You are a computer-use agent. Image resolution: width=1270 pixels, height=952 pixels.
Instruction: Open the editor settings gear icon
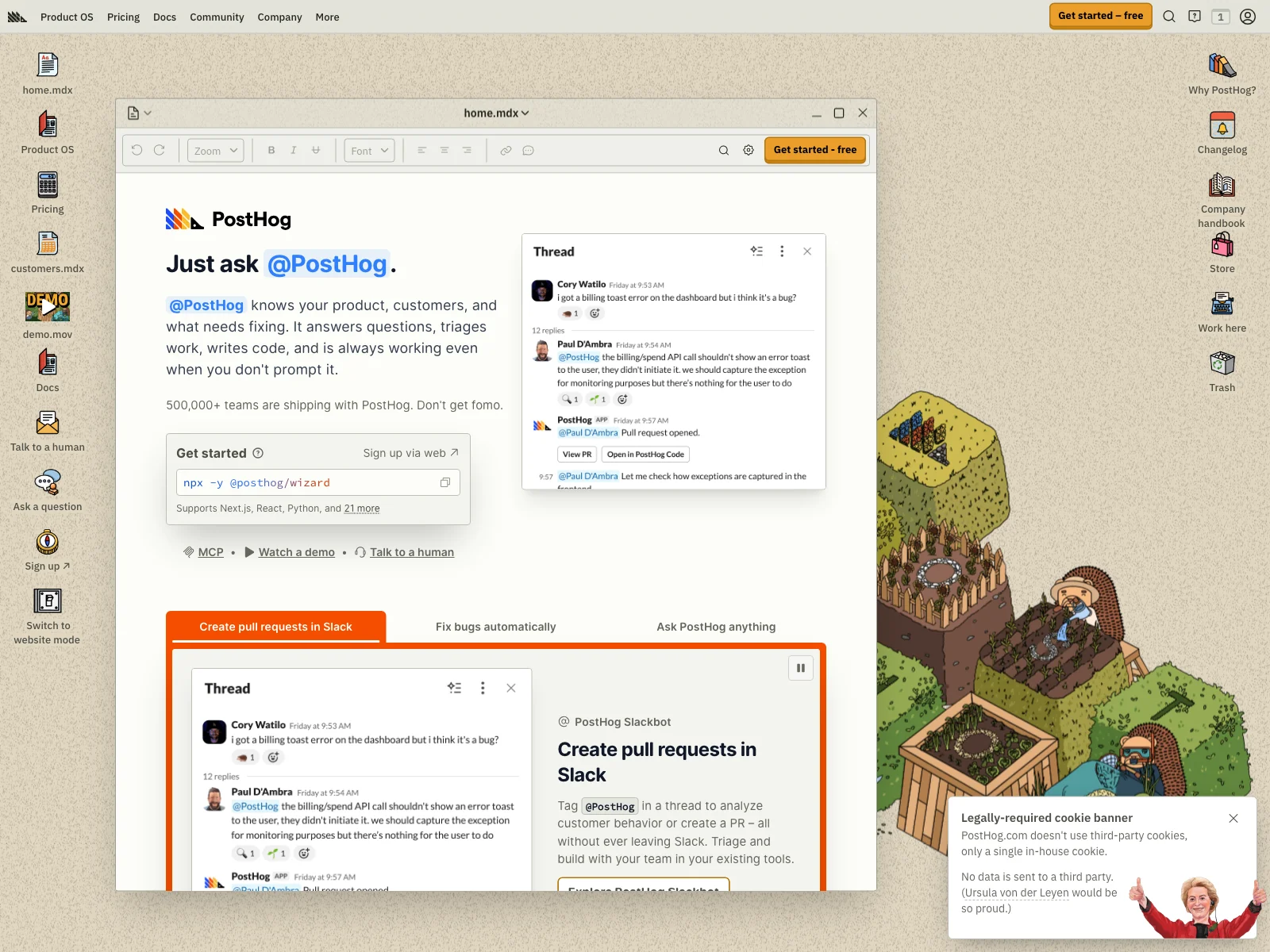click(x=749, y=150)
